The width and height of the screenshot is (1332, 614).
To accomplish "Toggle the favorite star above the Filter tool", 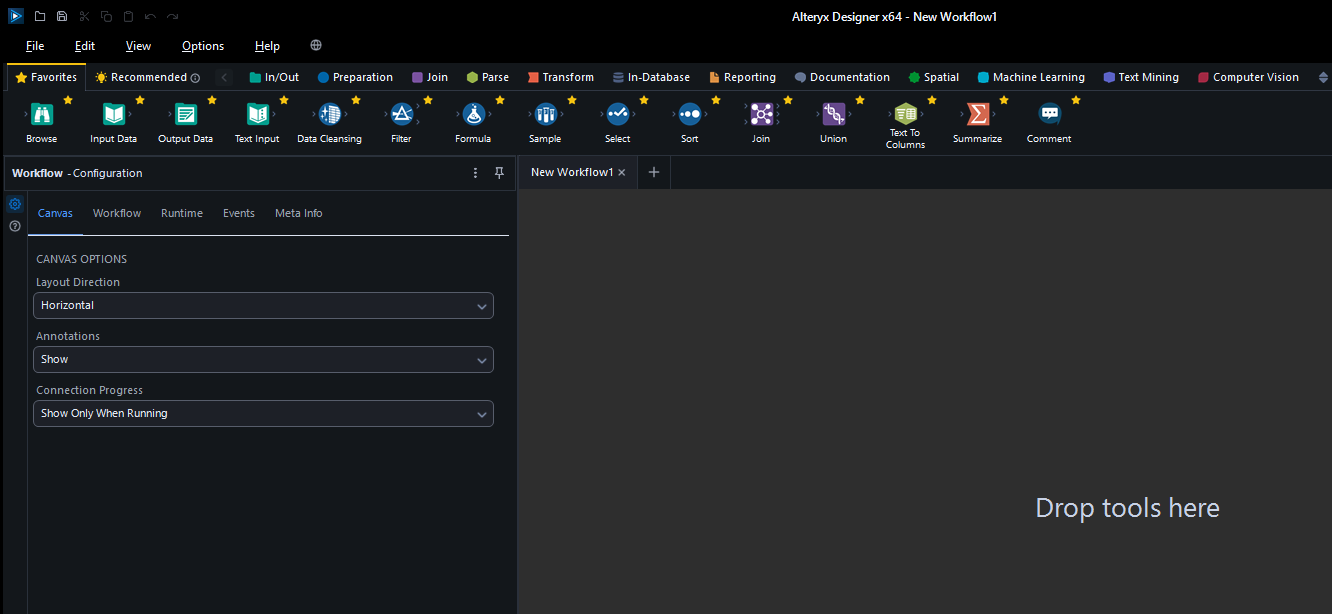I will pos(428,100).
